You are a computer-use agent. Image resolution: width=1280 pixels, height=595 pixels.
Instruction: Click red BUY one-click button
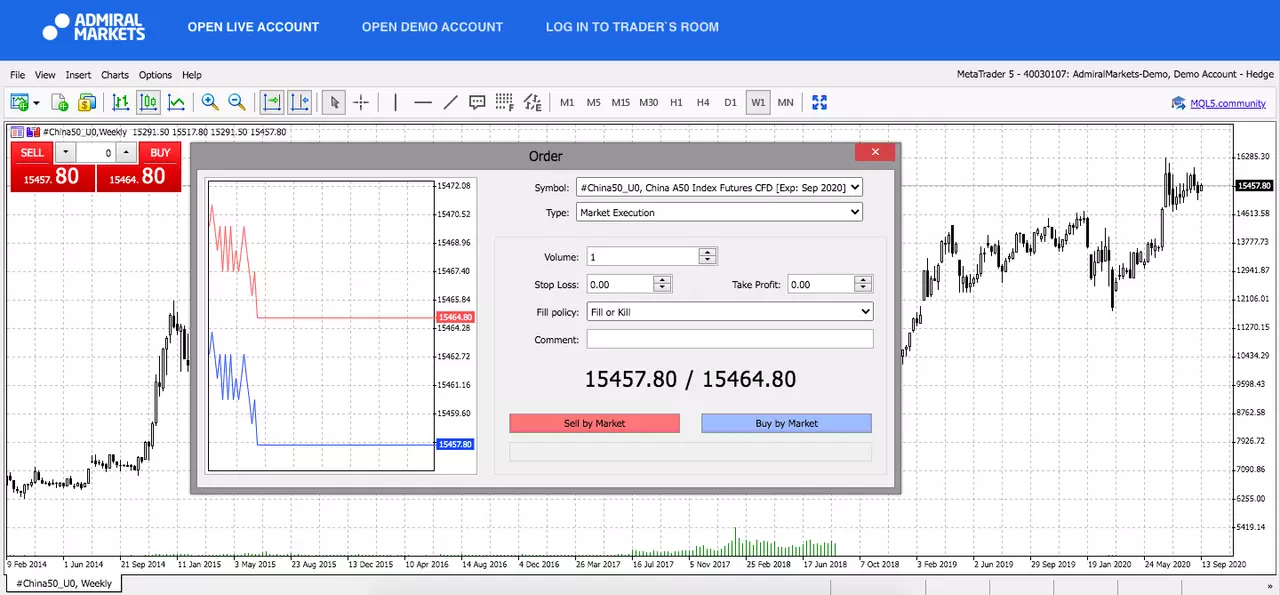click(160, 153)
